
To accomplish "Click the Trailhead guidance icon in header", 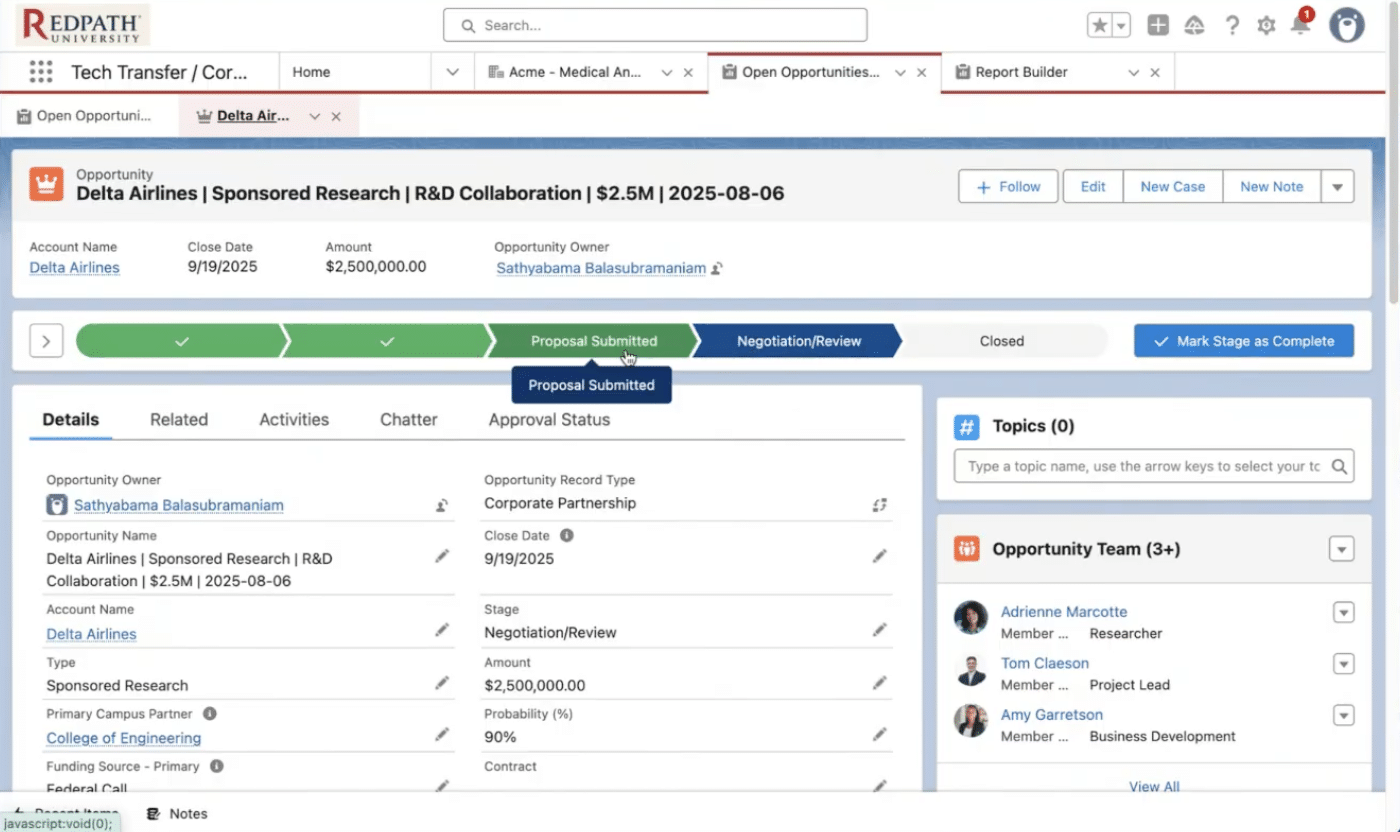I will (x=1194, y=26).
